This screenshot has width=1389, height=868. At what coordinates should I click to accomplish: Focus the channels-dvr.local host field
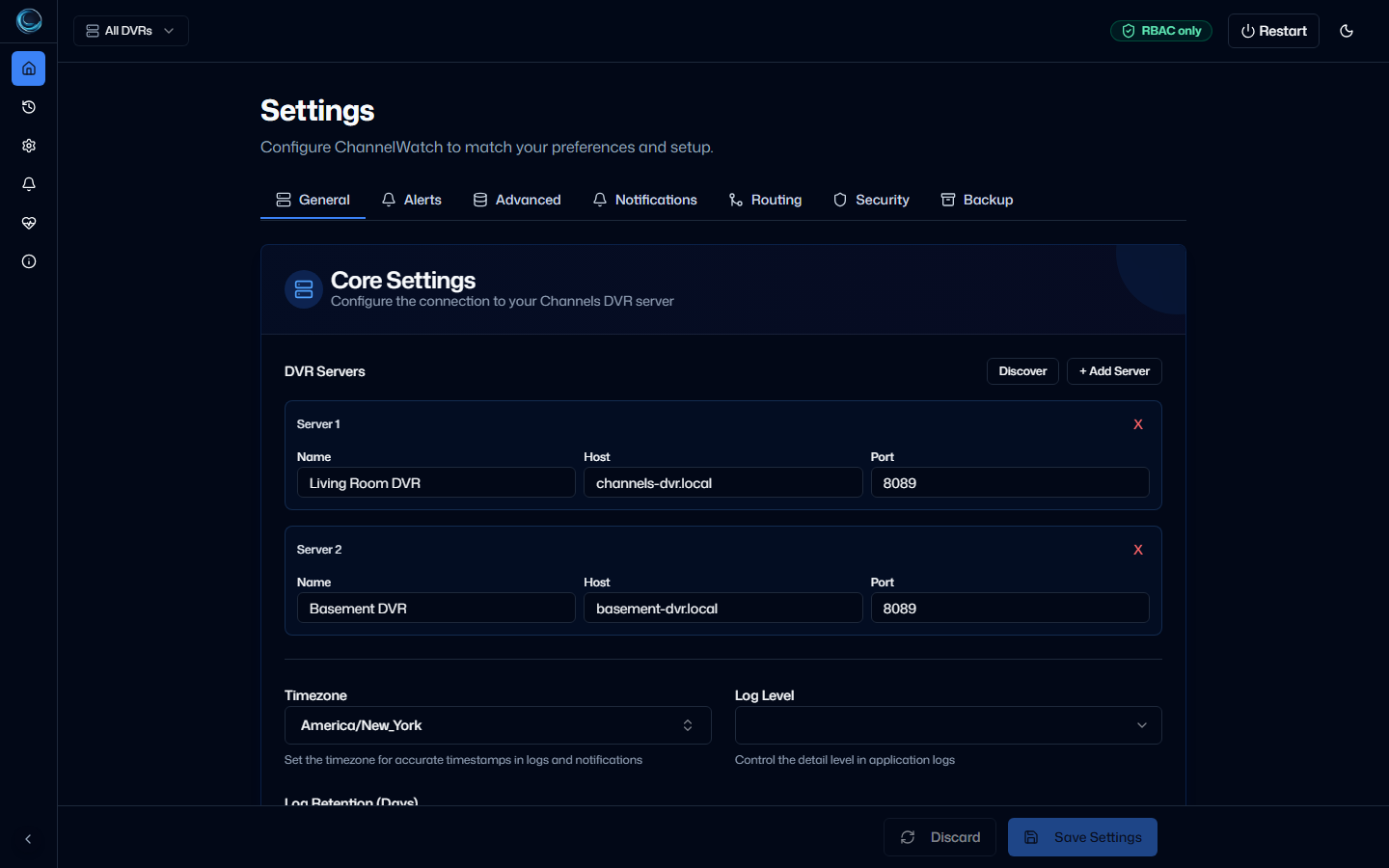[x=722, y=482]
